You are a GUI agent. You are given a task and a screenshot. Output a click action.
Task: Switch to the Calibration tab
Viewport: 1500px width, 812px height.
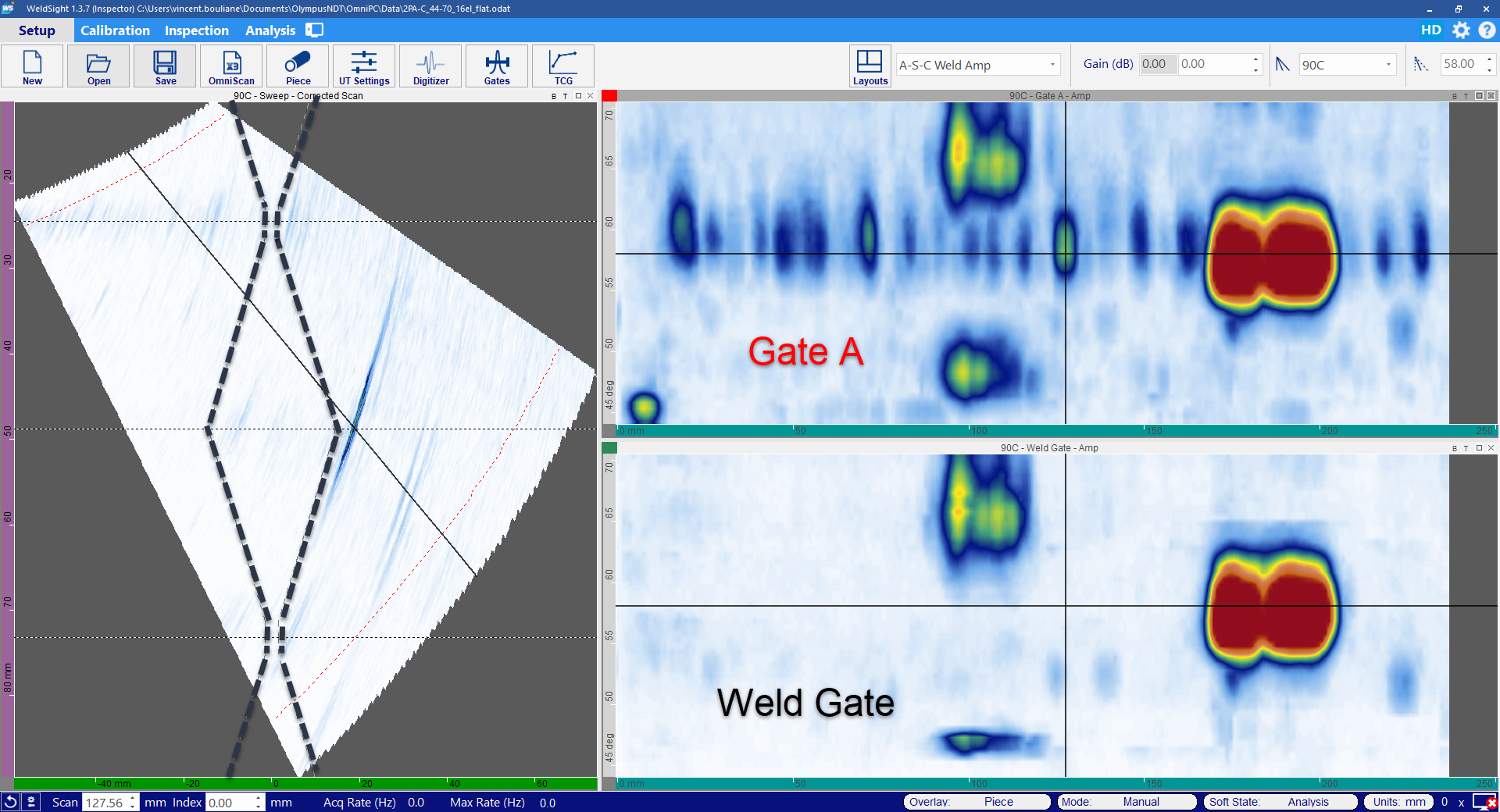click(x=115, y=30)
